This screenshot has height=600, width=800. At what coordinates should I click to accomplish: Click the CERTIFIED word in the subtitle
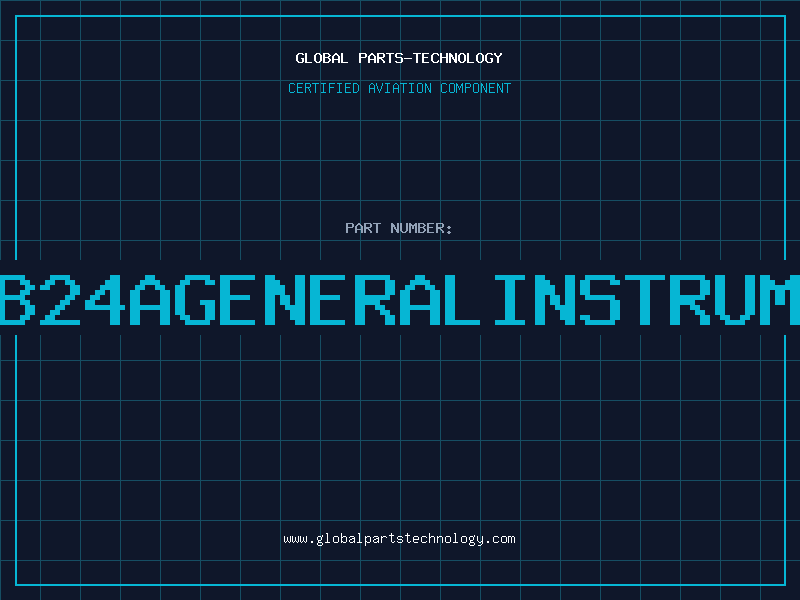tap(324, 88)
